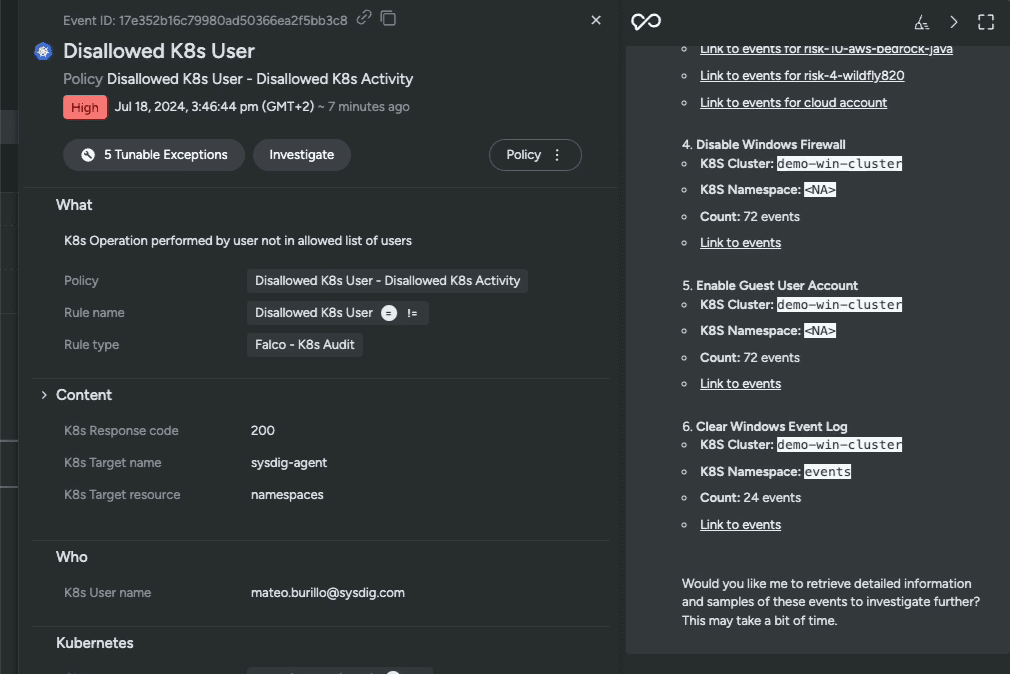Click the header policy name 'Disallowed K8s User - Disallowed K8s Activity'

click(260, 79)
